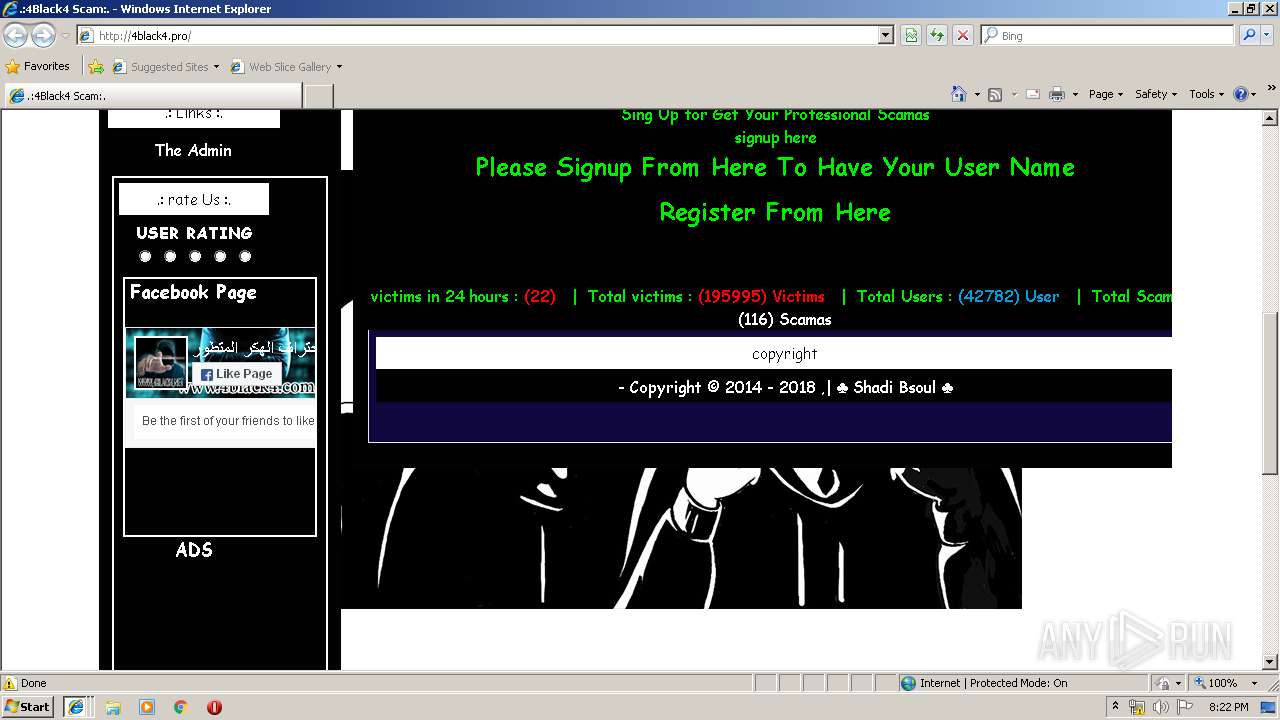Click The Admin link in sidebar

[x=193, y=150]
